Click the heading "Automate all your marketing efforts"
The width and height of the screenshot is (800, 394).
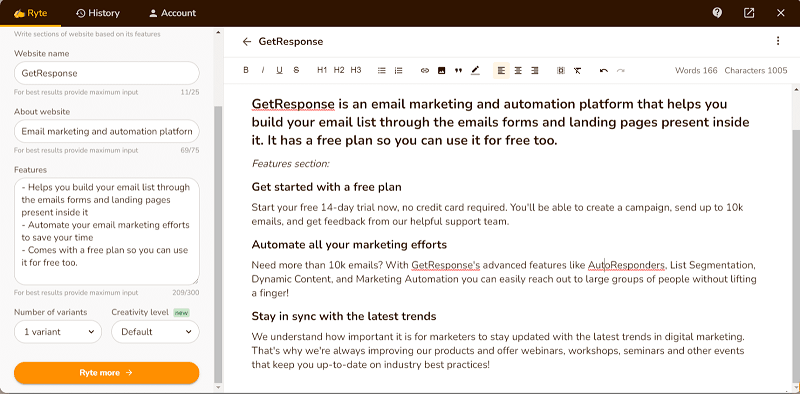(349, 245)
